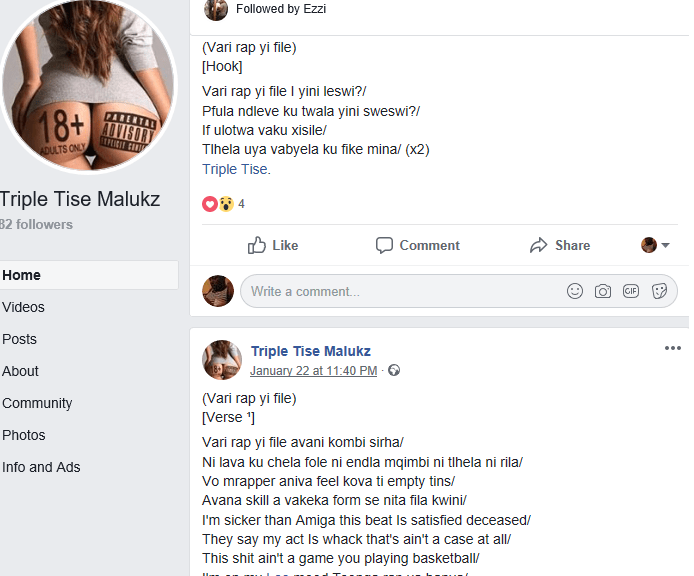Click the heart reaction icon

point(209,204)
